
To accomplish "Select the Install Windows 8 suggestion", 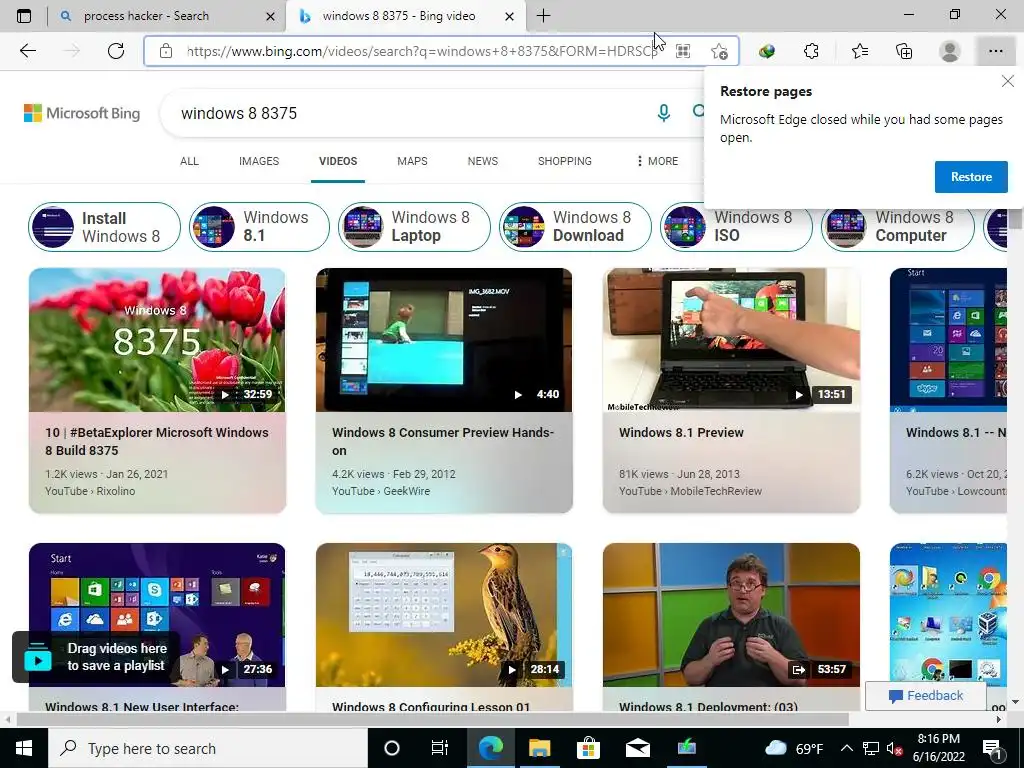I will coord(104,227).
